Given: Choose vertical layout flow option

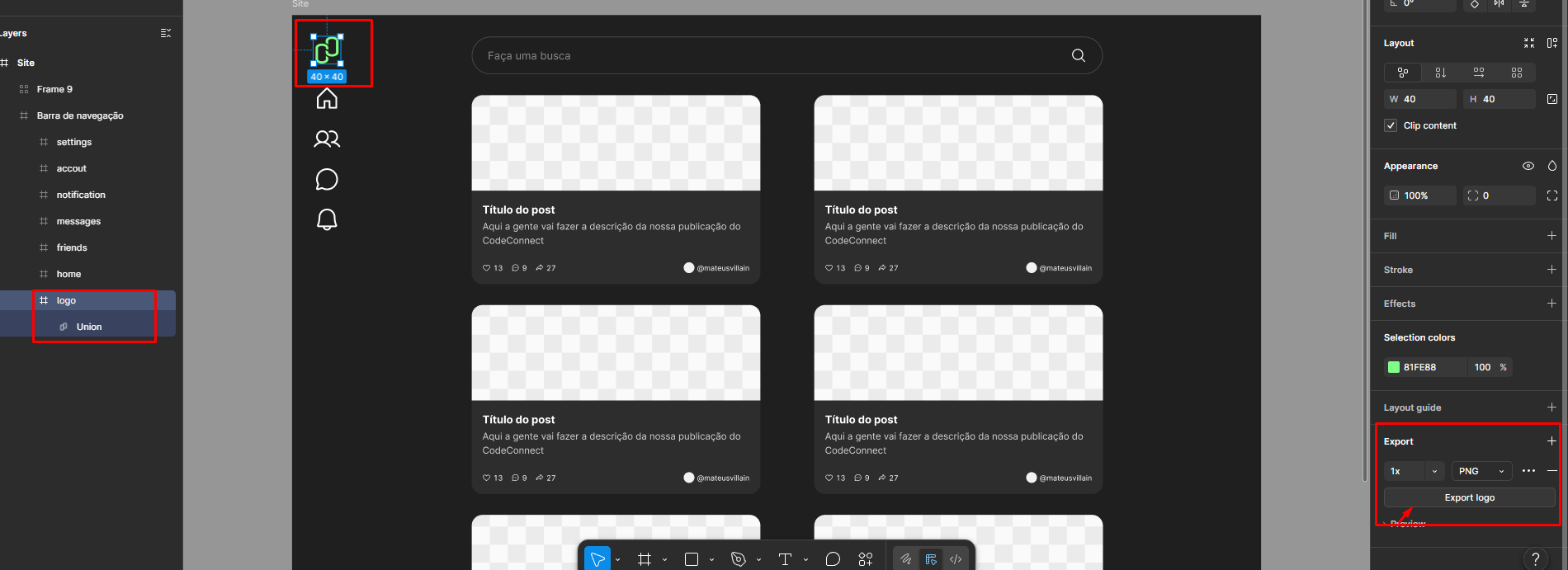Looking at the screenshot, I should pos(1441,73).
